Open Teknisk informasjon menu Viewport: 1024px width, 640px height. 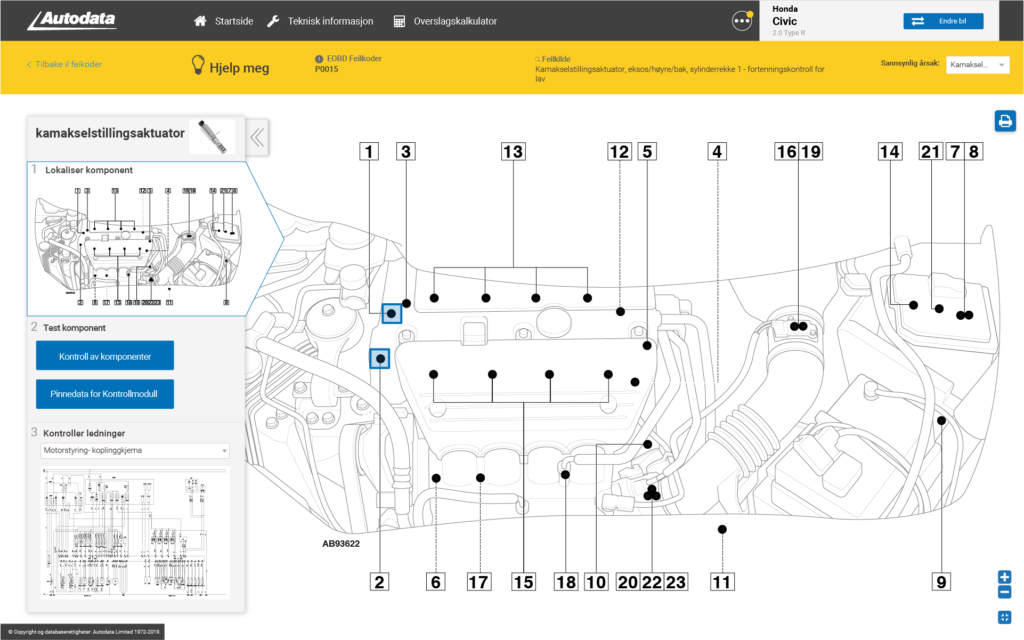pos(319,21)
